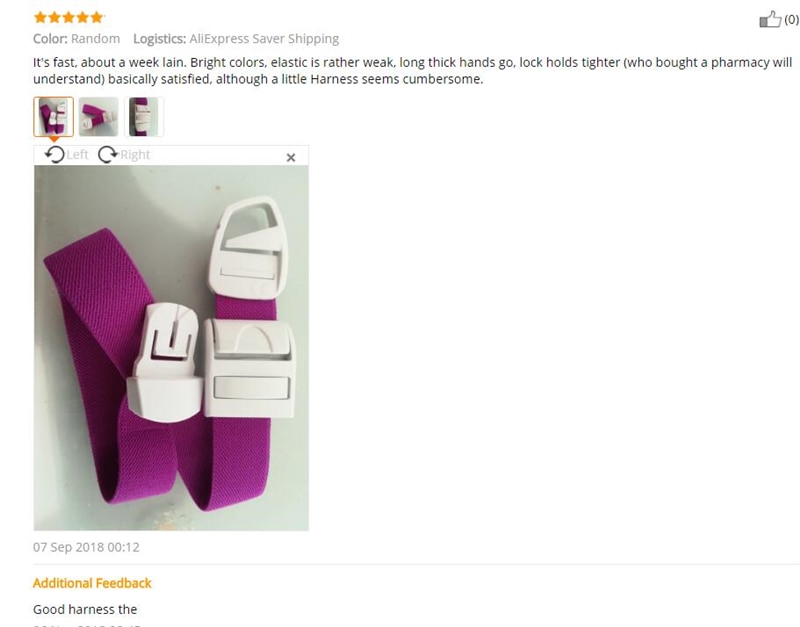
Task: Click the thumbs-up helpful icon
Action: [770, 19]
